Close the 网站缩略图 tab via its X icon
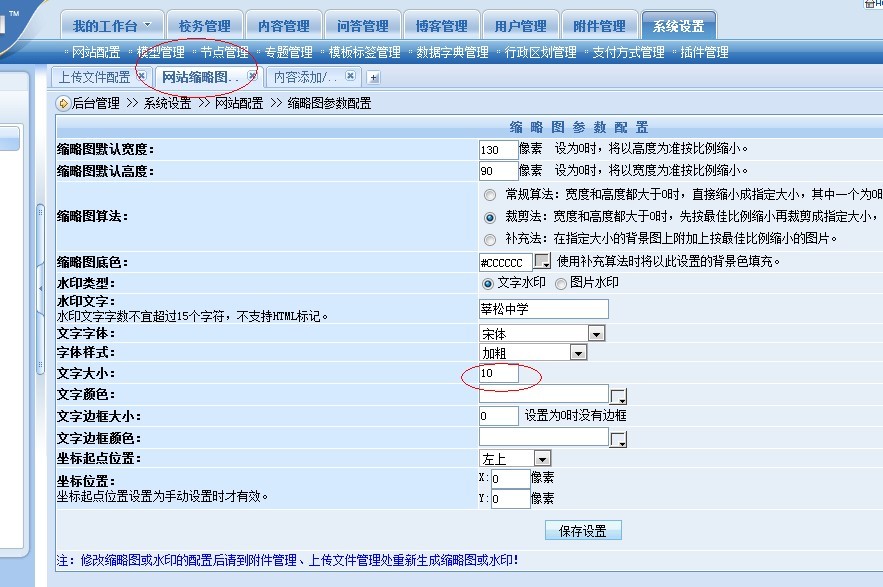Viewport: 883px width, 587px height. coord(252,76)
